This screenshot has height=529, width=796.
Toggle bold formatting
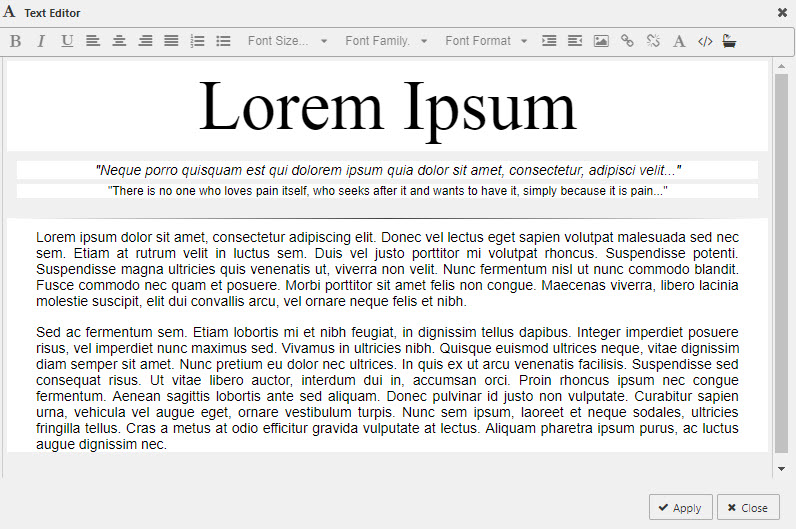pyautogui.click(x=15, y=41)
